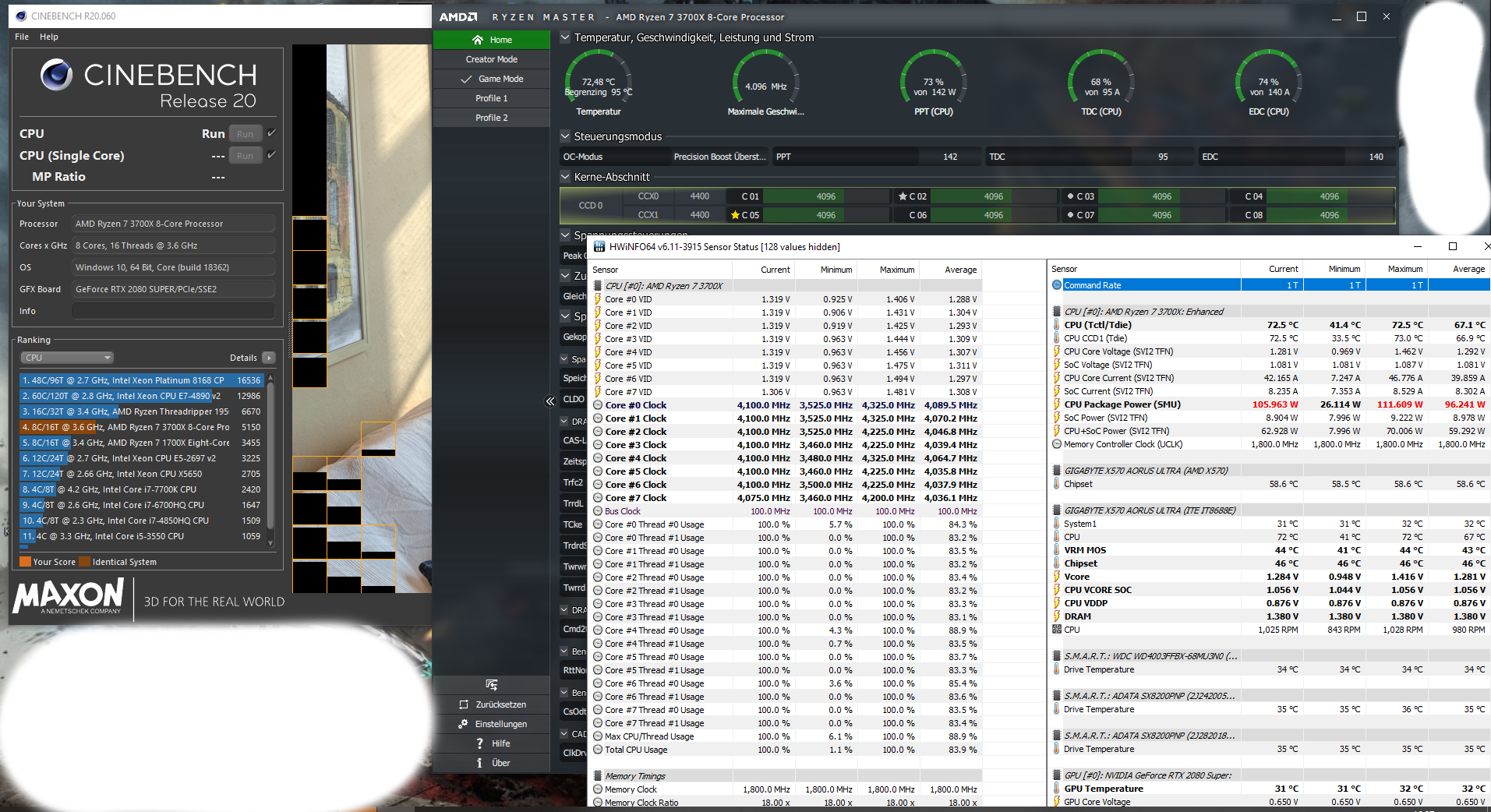Click the Info input field in Cinebench

click(173, 311)
